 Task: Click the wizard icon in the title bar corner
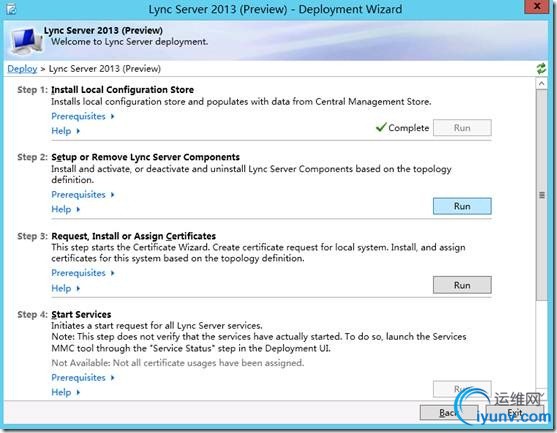[x=11, y=9]
